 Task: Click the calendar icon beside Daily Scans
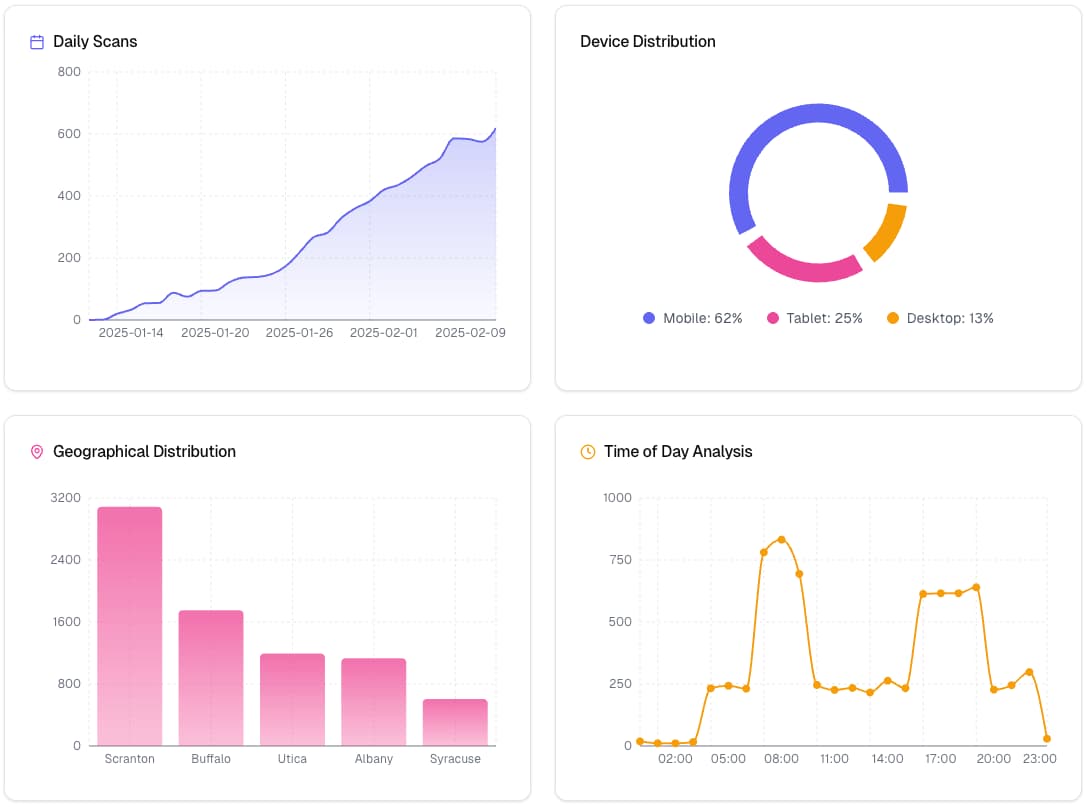click(x=35, y=41)
